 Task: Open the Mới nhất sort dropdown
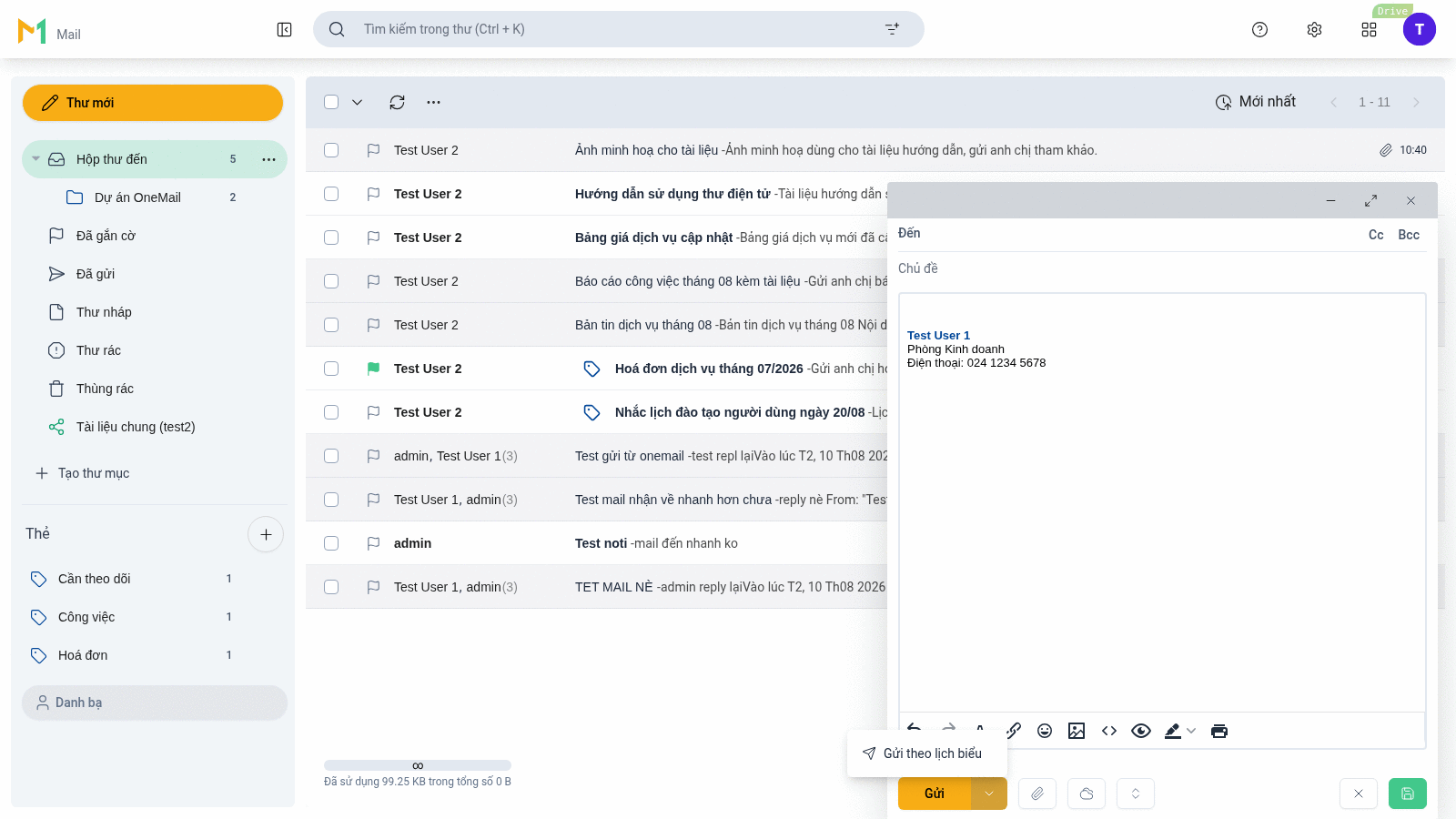coord(1256,102)
